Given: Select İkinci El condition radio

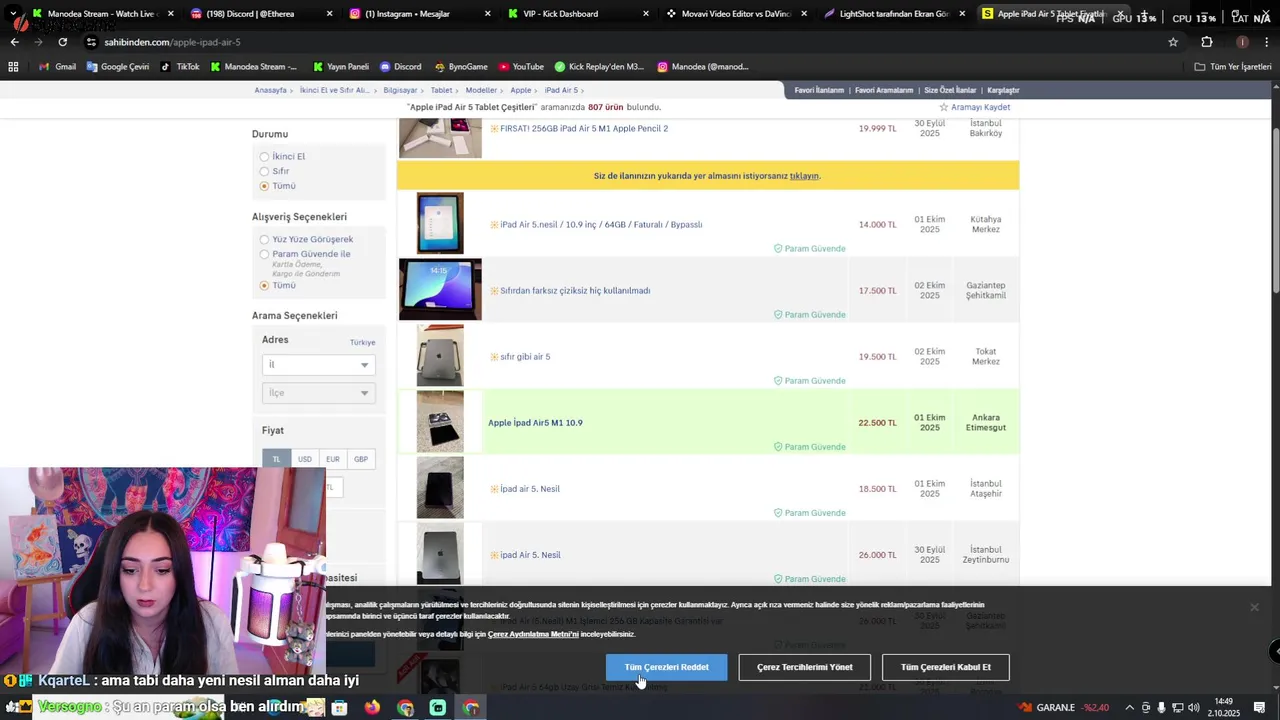Looking at the screenshot, I should pos(264,157).
